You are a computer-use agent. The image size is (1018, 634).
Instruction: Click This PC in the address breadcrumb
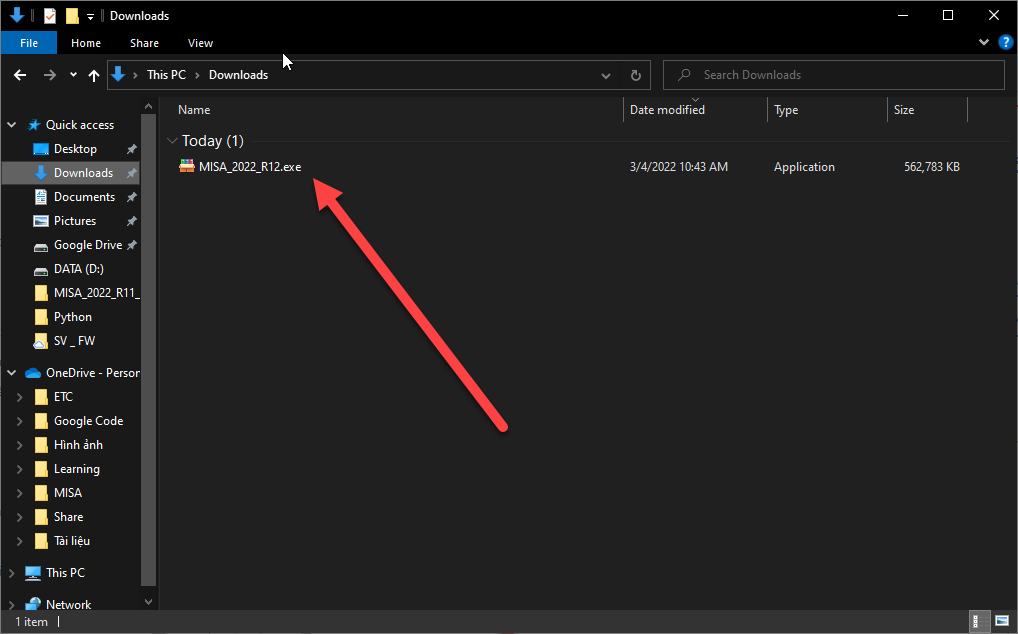(166, 75)
